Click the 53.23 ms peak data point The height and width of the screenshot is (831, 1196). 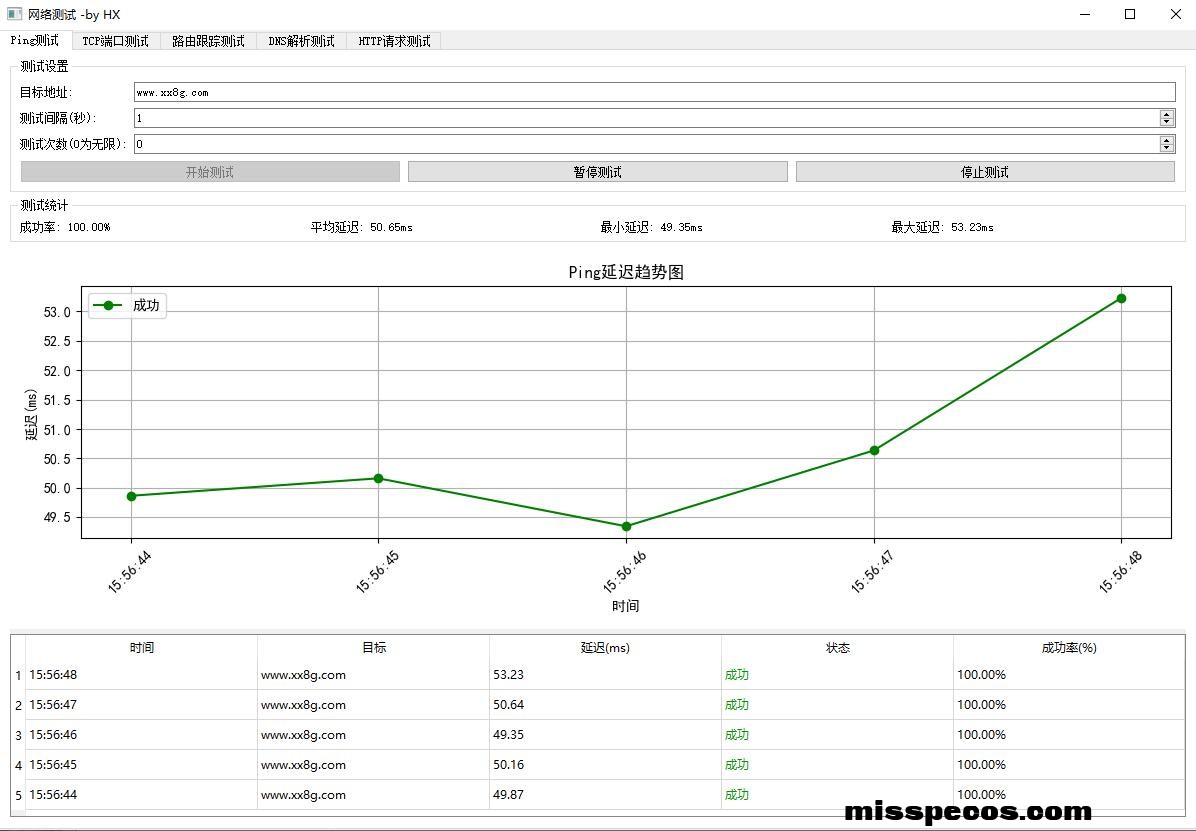pos(1121,298)
